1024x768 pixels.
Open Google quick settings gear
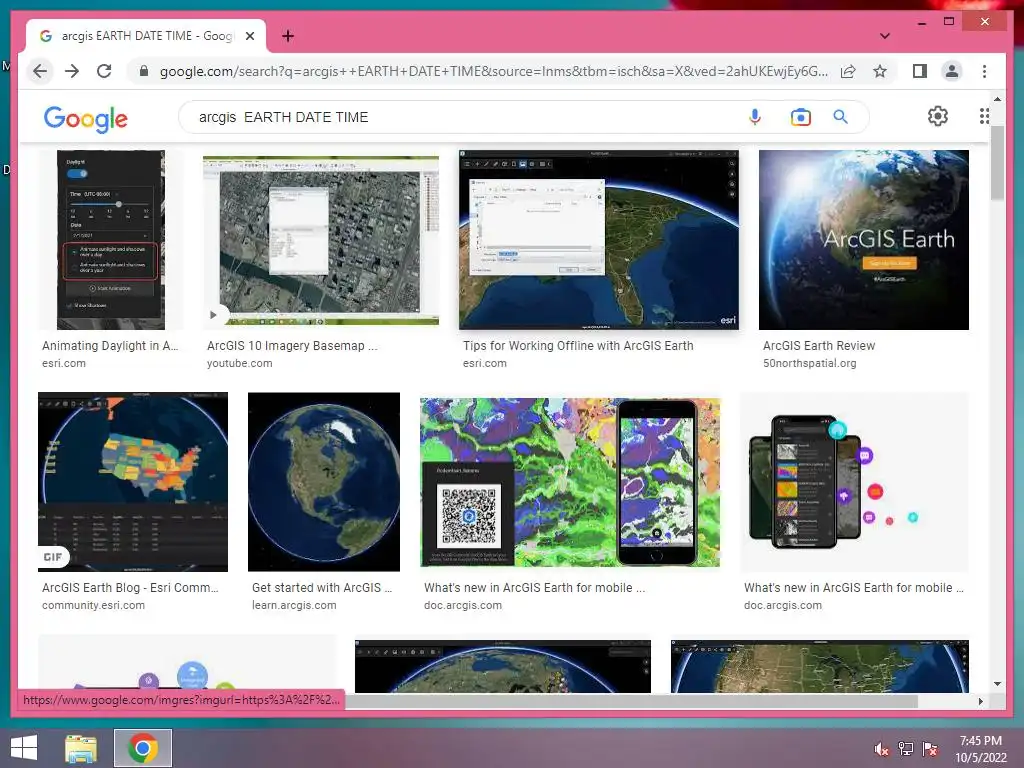[938, 116]
